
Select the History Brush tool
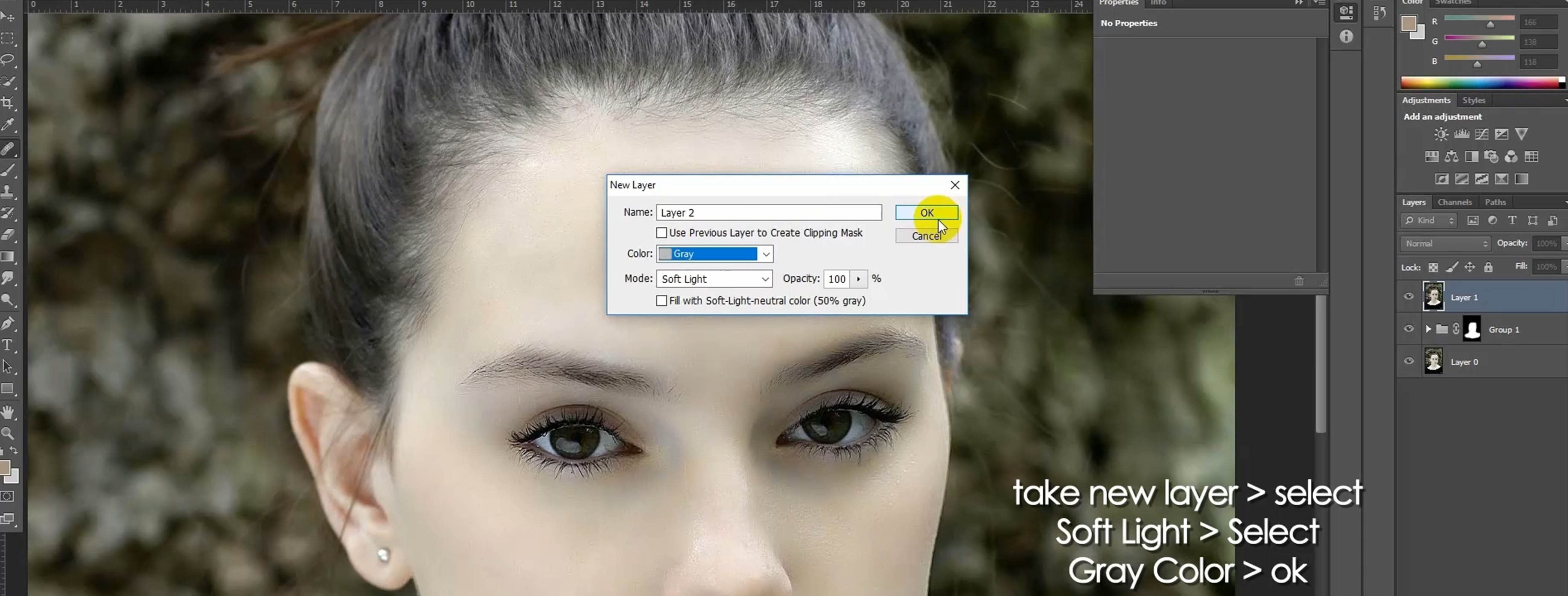coord(8,213)
